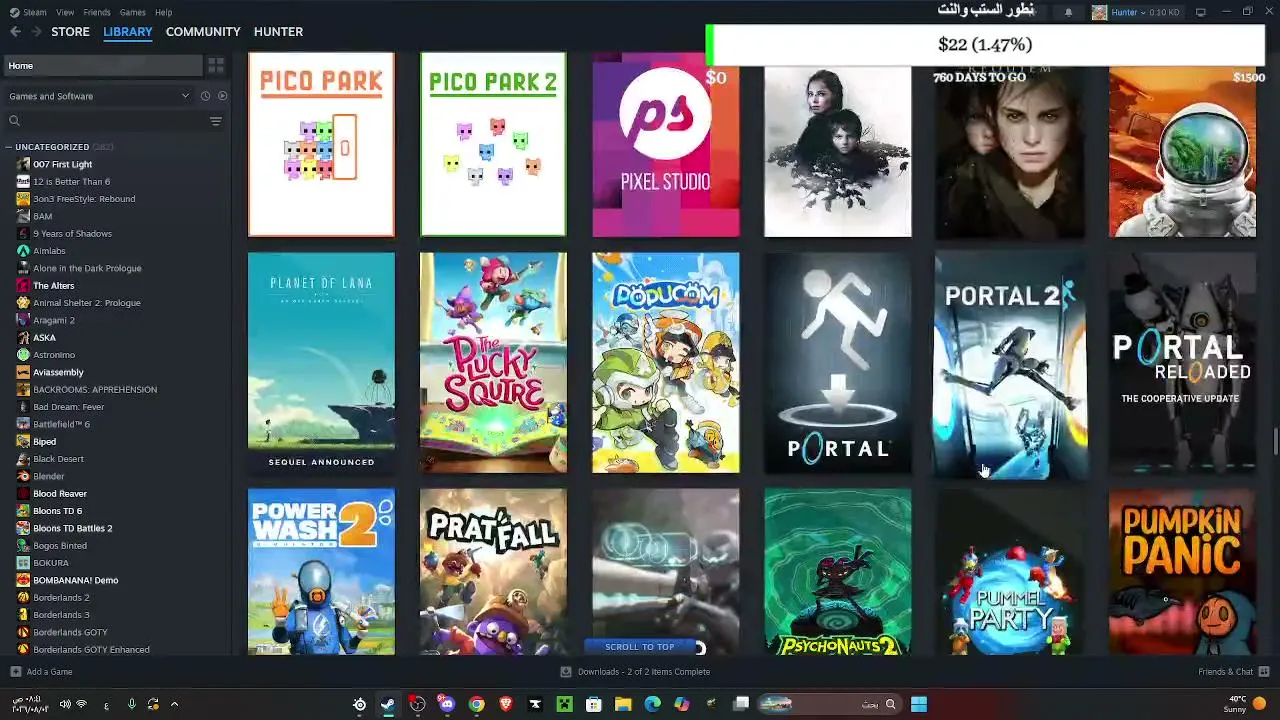
Task: Click the Home button in sidebar
Action: (x=102, y=66)
